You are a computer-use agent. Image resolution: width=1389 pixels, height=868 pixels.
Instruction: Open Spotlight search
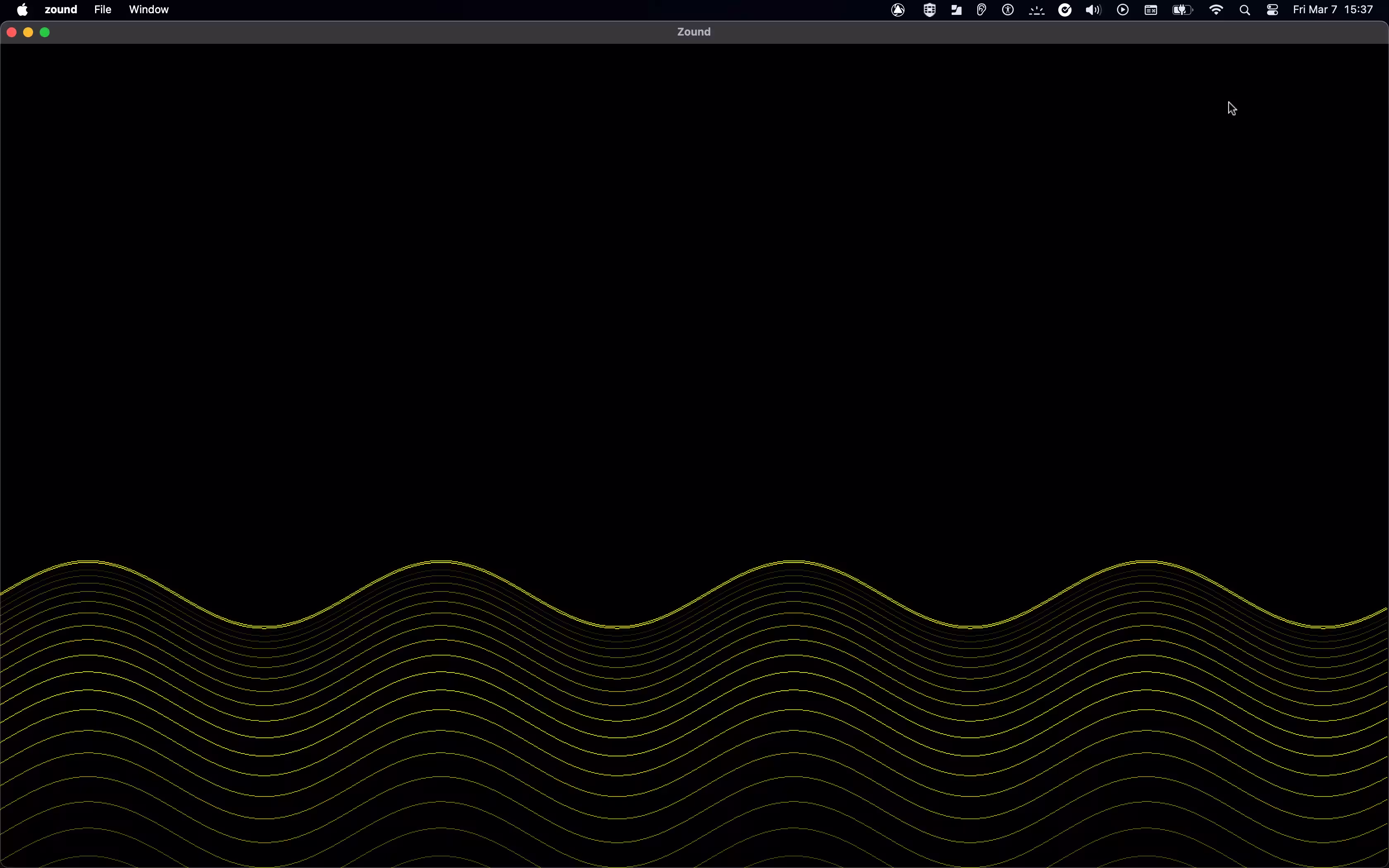click(1245, 10)
